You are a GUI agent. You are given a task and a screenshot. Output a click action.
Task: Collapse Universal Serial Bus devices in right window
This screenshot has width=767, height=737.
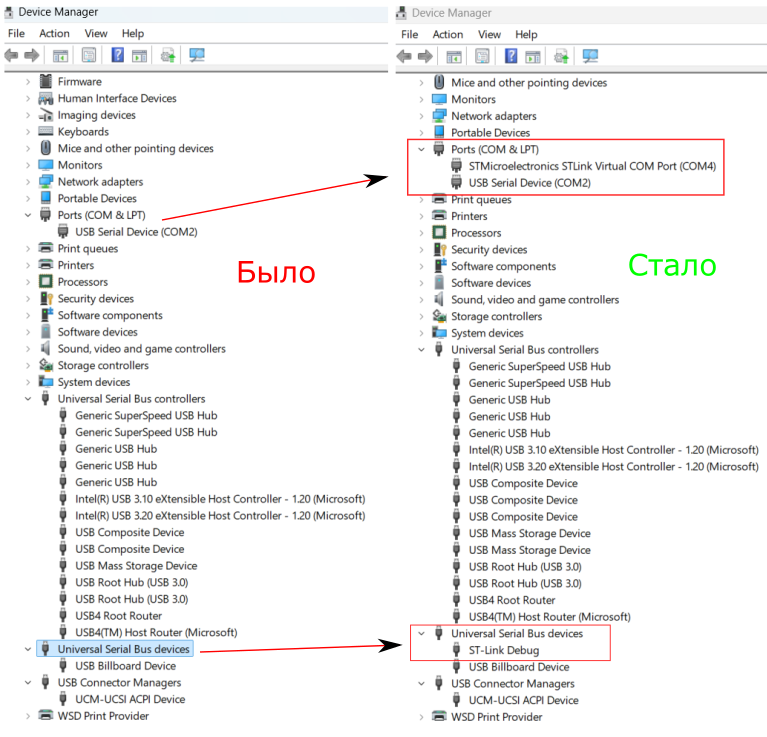pyautogui.click(x=421, y=633)
